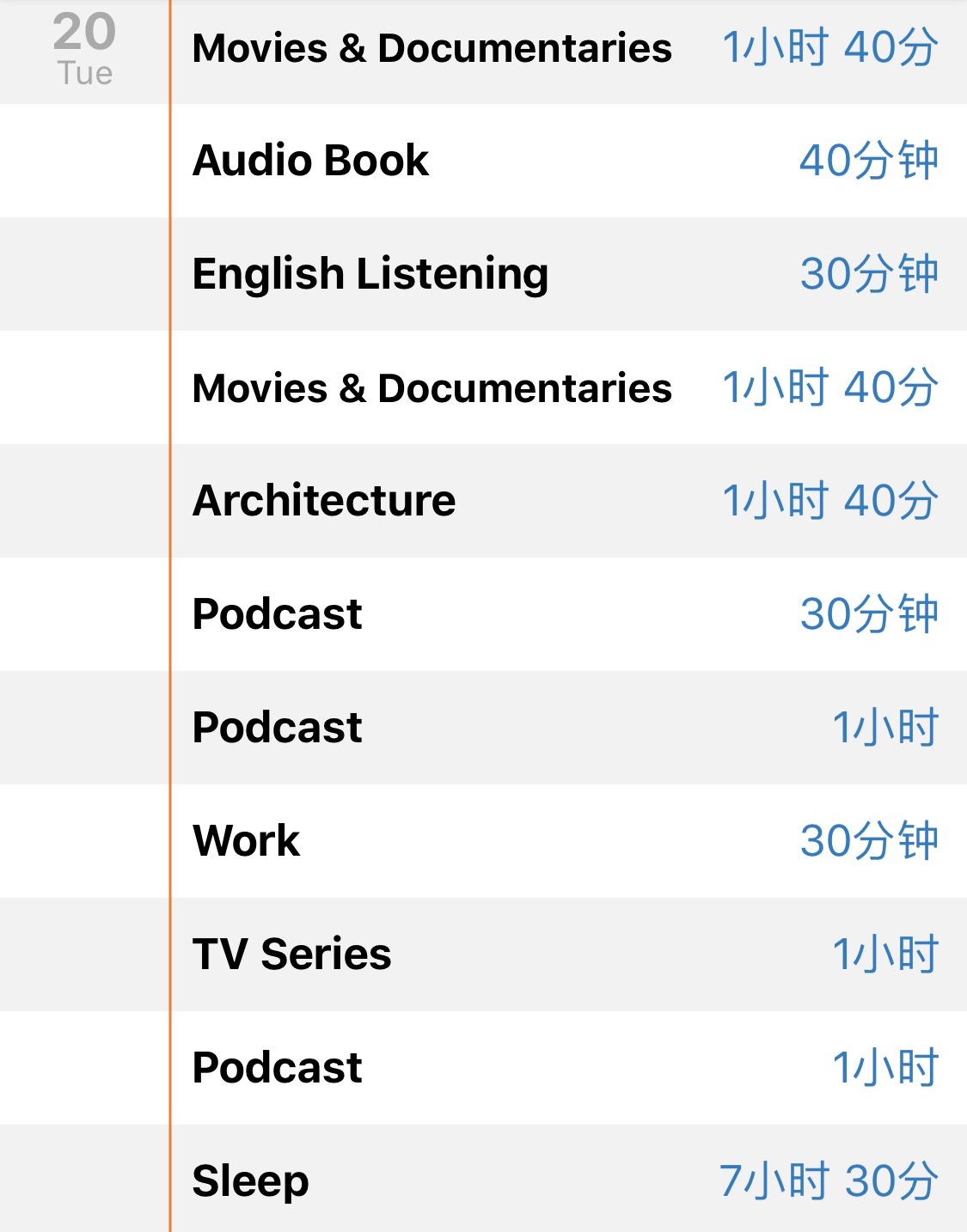Tap 1小时 40分 duration in the date 20 row

829,47
